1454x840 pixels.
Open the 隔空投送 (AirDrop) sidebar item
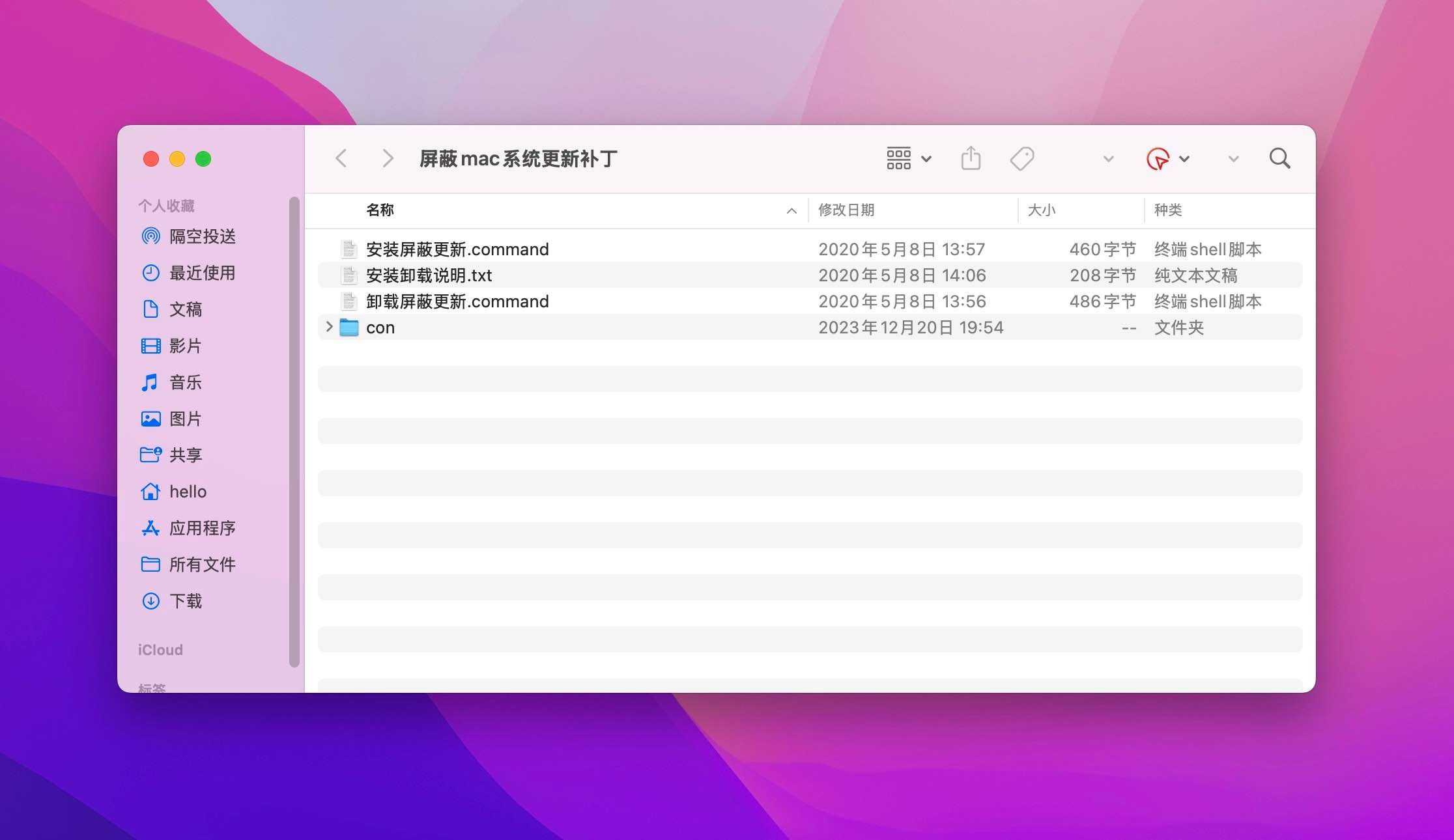point(202,236)
